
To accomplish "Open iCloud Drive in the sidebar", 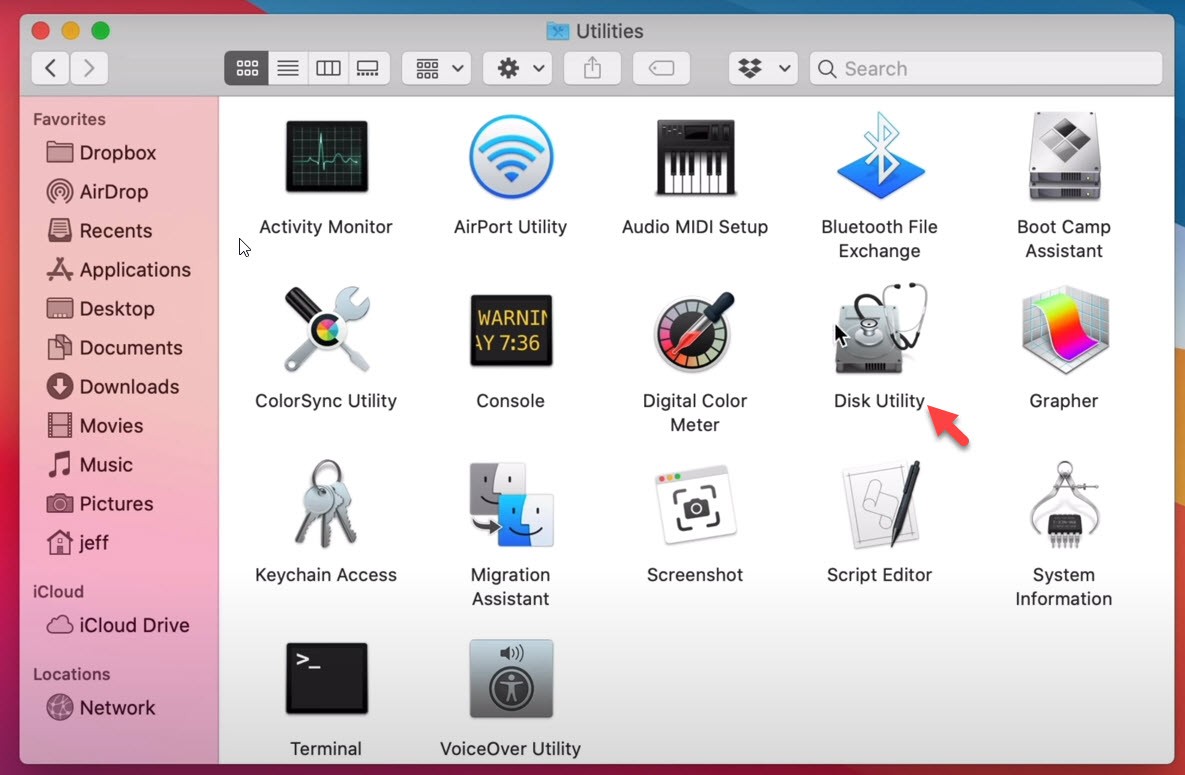I will [x=118, y=625].
